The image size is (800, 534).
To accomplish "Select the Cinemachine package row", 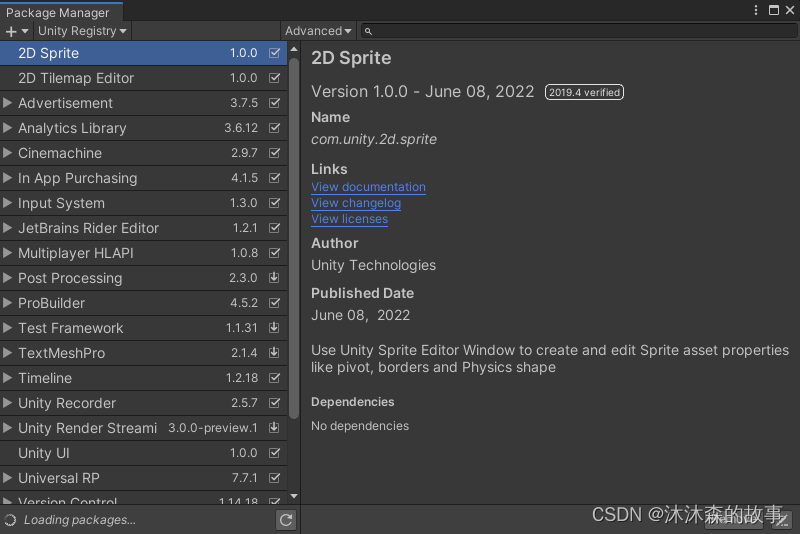I will [x=143, y=153].
